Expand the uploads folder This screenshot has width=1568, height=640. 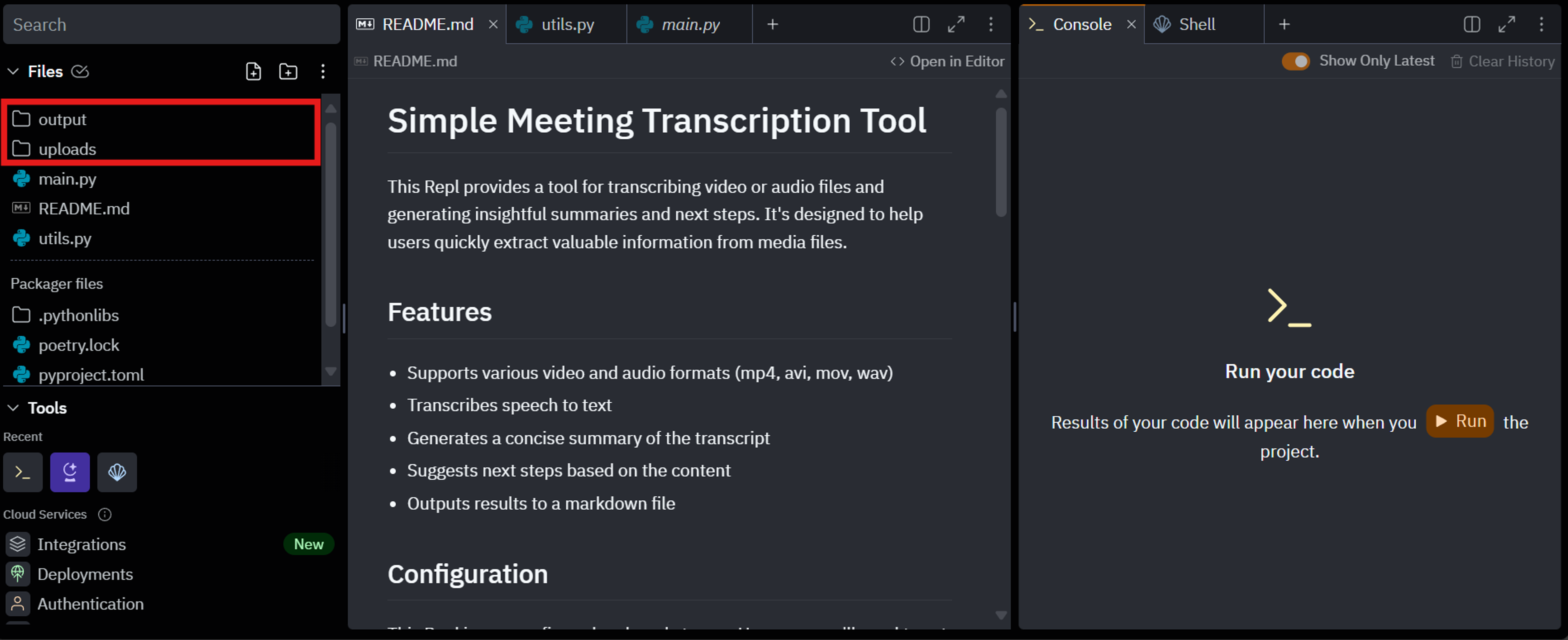[x=67, y=149]
